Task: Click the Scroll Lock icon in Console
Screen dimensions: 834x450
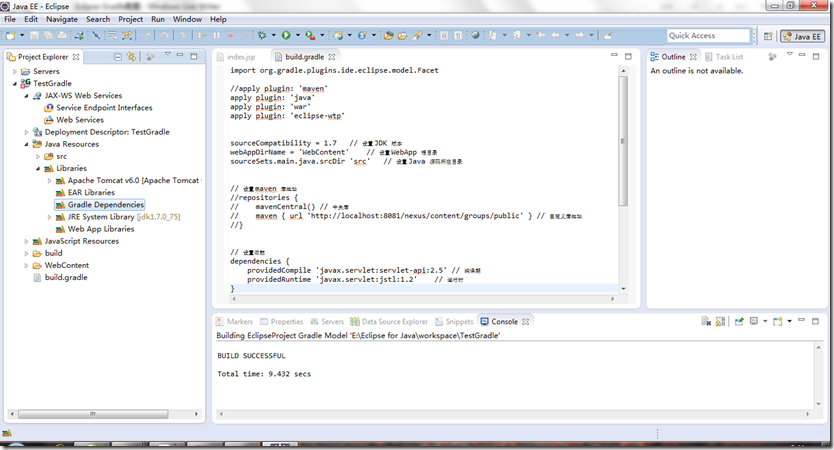Action: click(x=720, y=321)
